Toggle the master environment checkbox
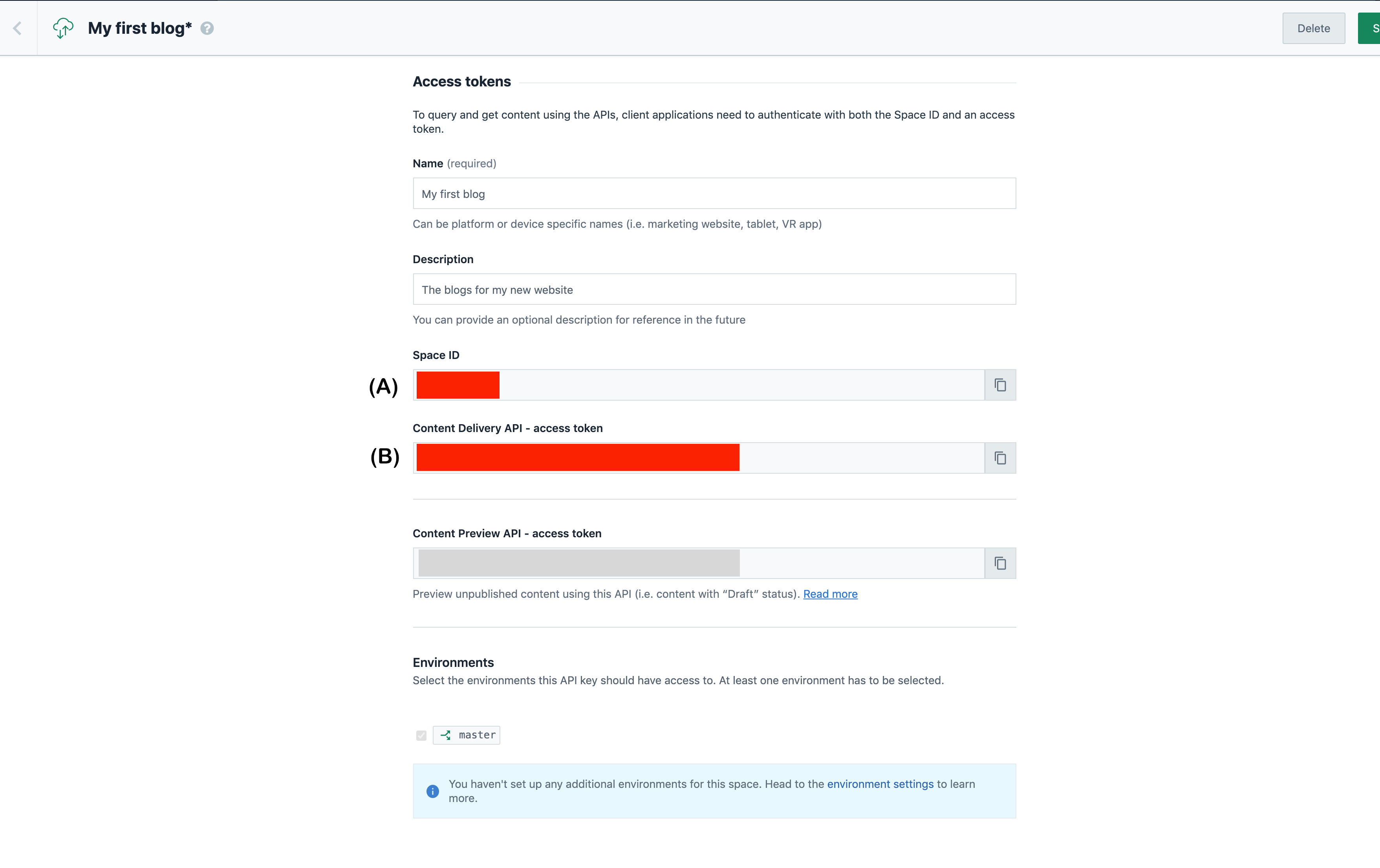 click(x=421, y=736)
